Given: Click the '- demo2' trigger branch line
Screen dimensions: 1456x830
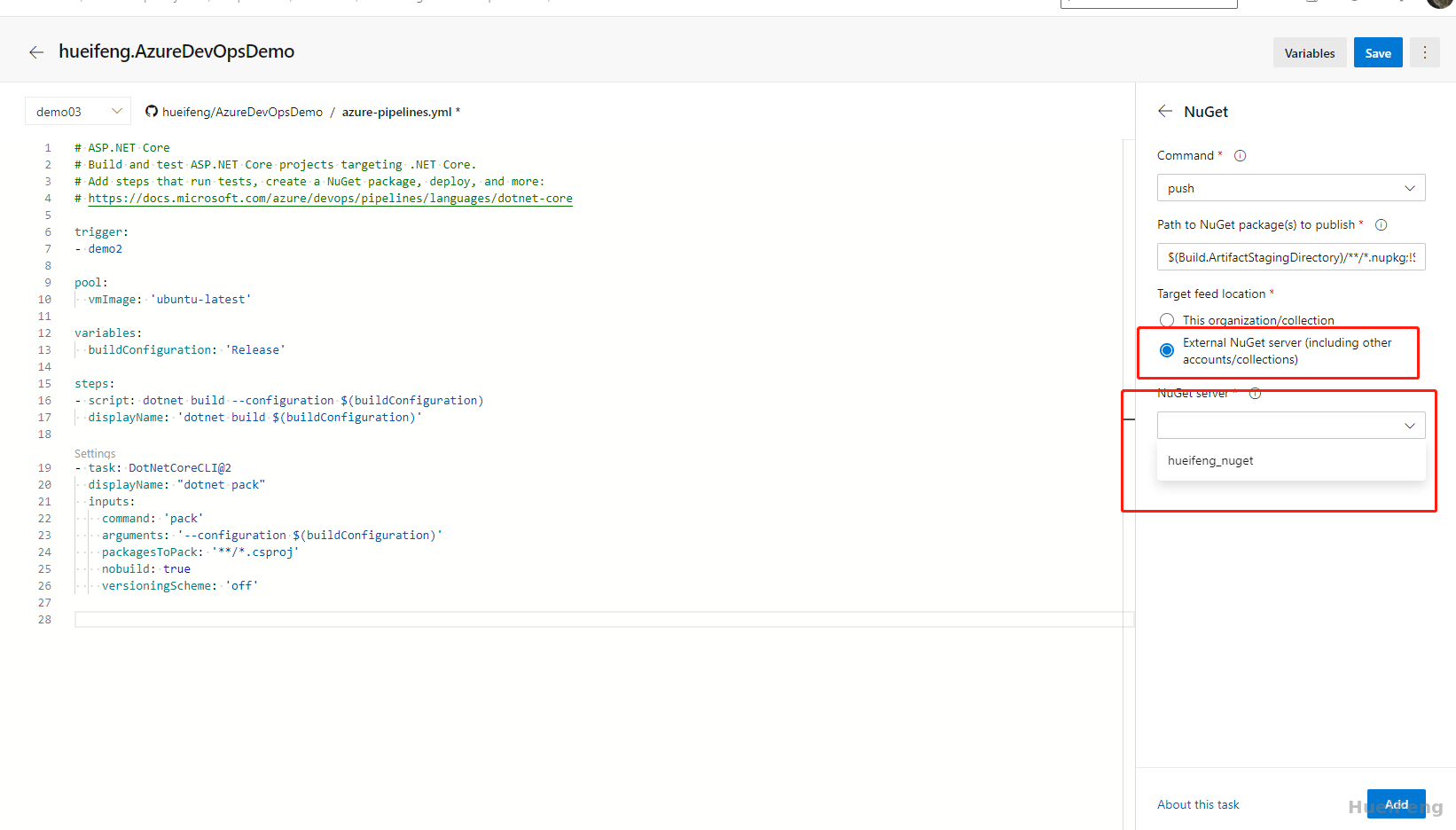Looking at the screenshot, I should tap(98, 249).
